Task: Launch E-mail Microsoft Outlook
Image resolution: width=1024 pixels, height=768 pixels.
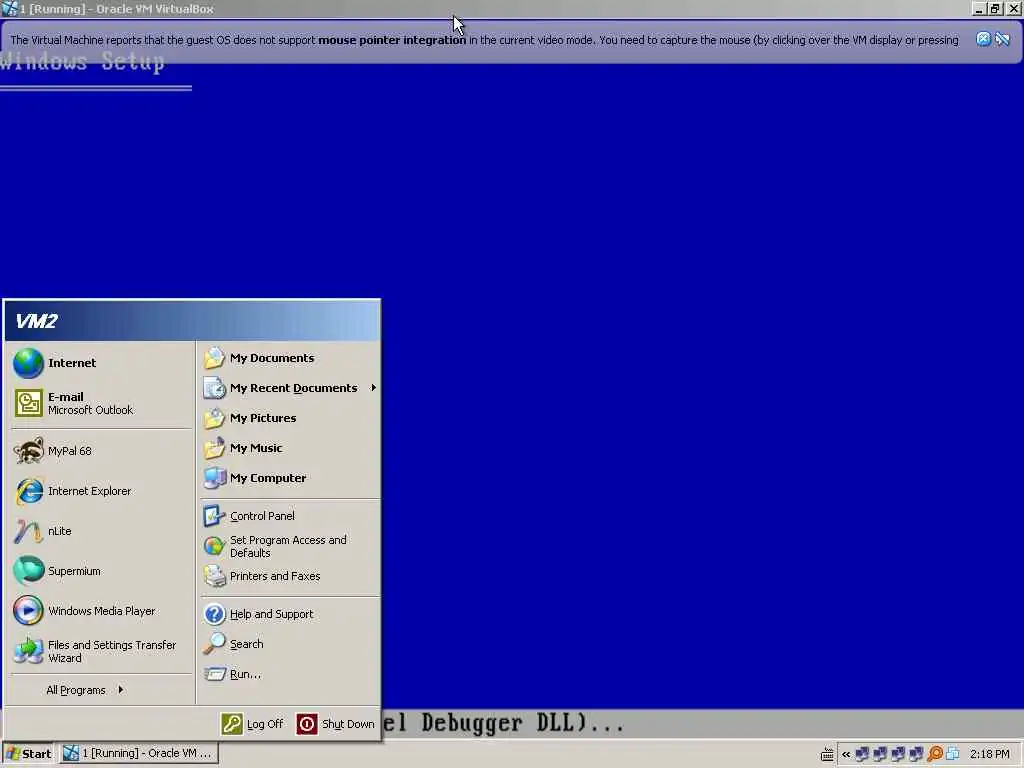Action: 100,403
